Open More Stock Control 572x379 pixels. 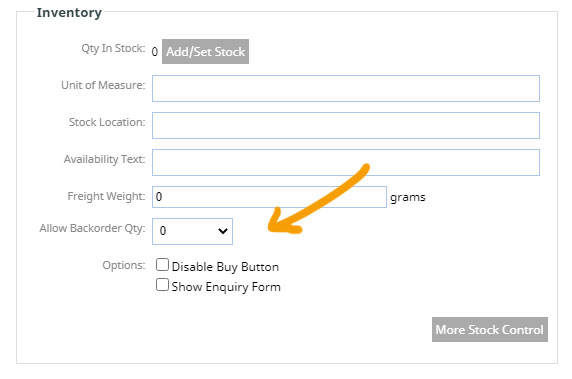pyautogui.click(x=490, y=329)
